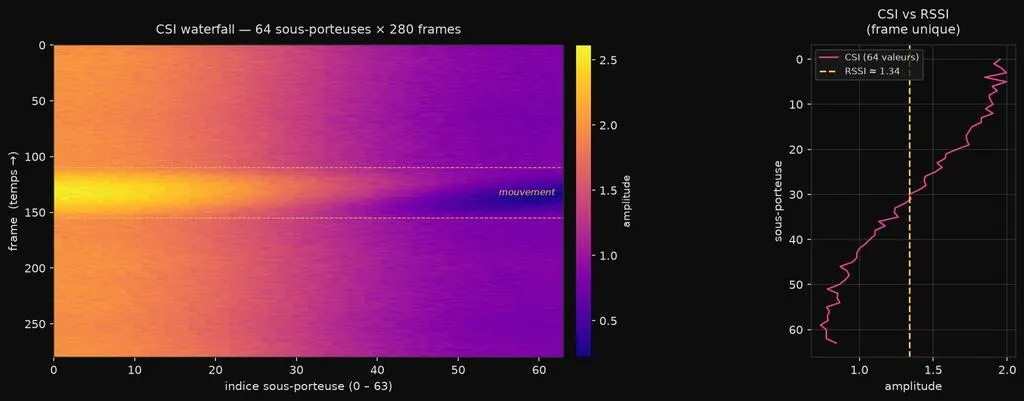The width and height of the screenshot is (1024, 401).
Task: Click the colorbar gradient strip
Action: pyautogui.click(x=583, y=200)
